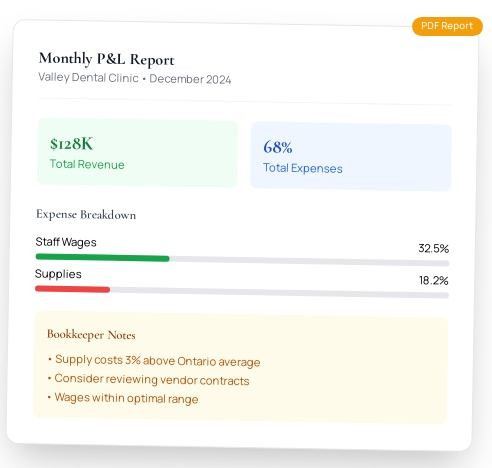Click the red Supplies progress bar
Screen dimensions: 492x468
tap(72, 289)
